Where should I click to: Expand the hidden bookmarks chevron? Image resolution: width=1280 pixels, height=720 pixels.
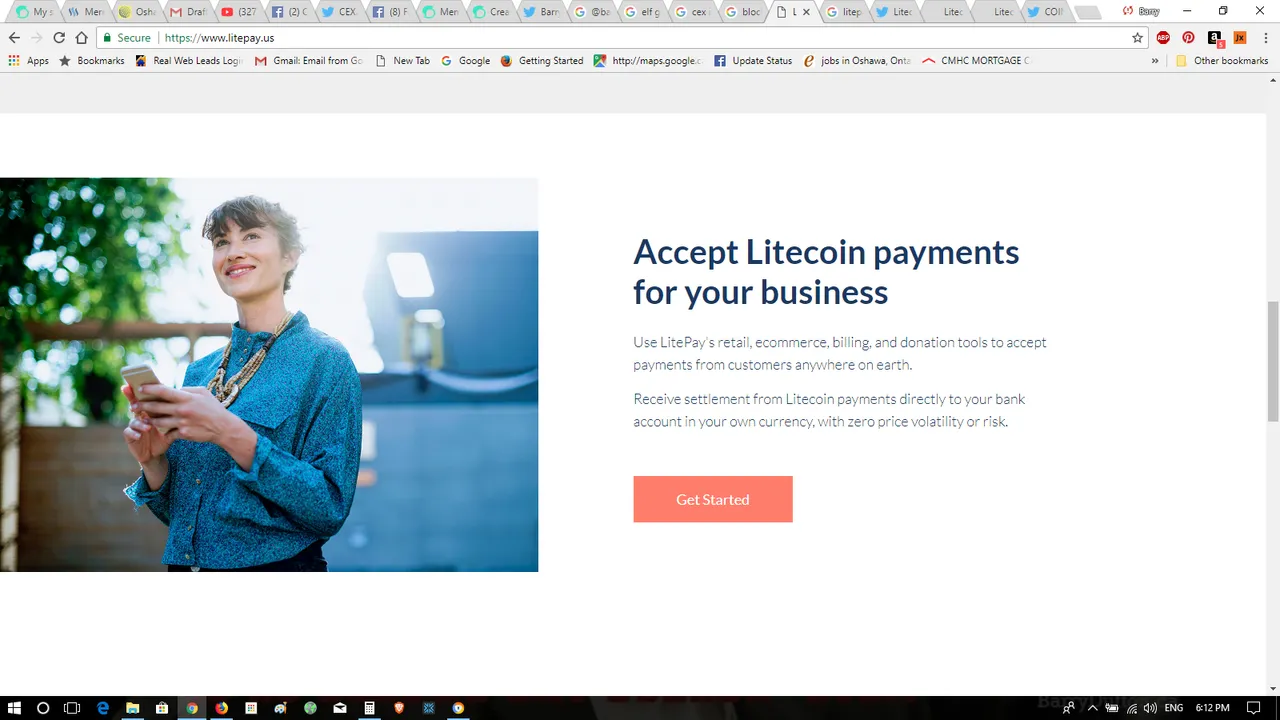tap(1155, 61)
